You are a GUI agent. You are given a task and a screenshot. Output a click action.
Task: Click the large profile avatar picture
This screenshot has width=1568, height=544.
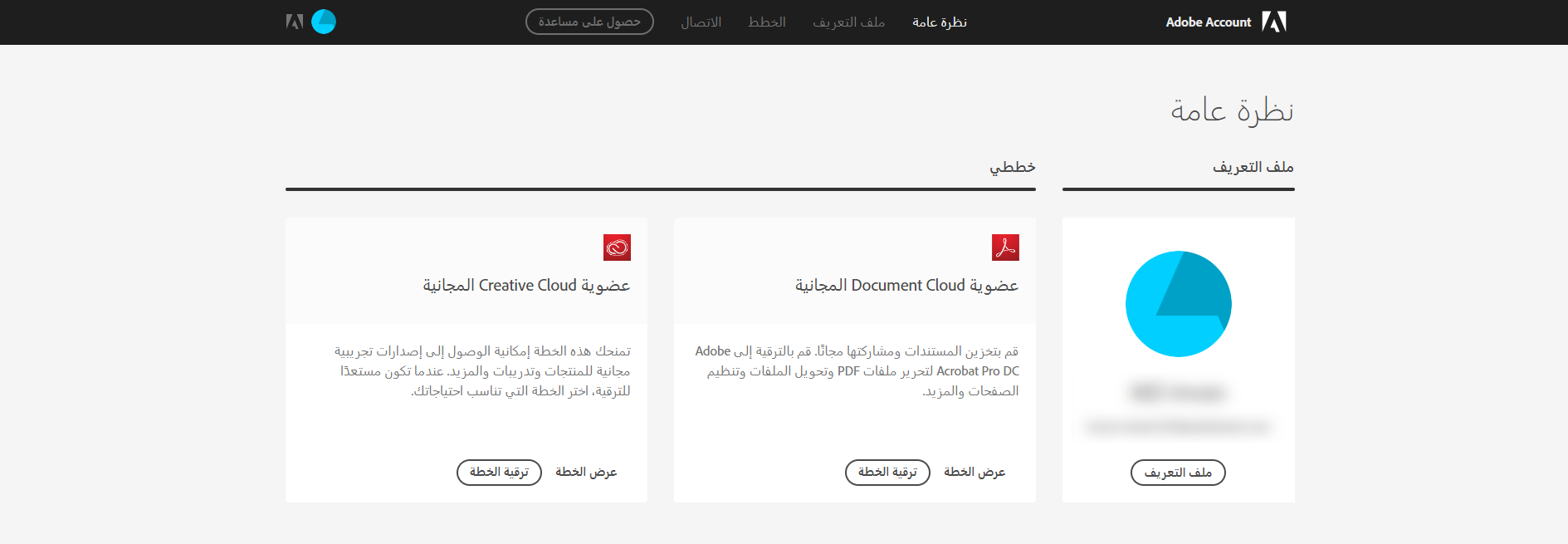(1178, 304)
